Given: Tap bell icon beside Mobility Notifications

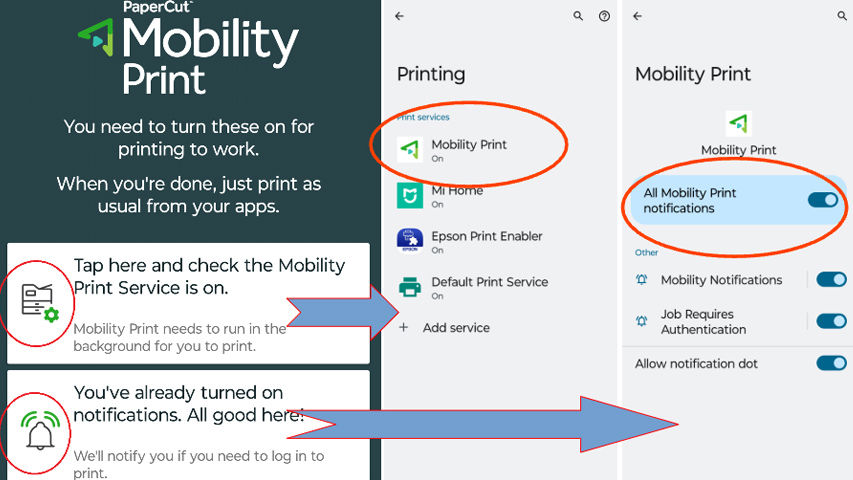Looking at the screenshot, I should click(641, 280).
